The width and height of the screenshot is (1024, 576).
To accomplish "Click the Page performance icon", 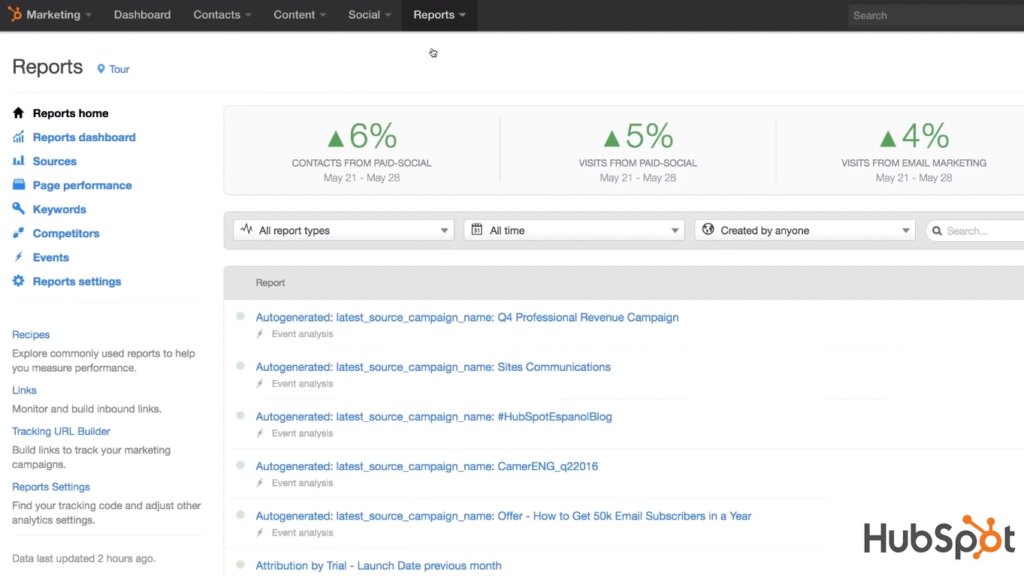I will point(18,185).
